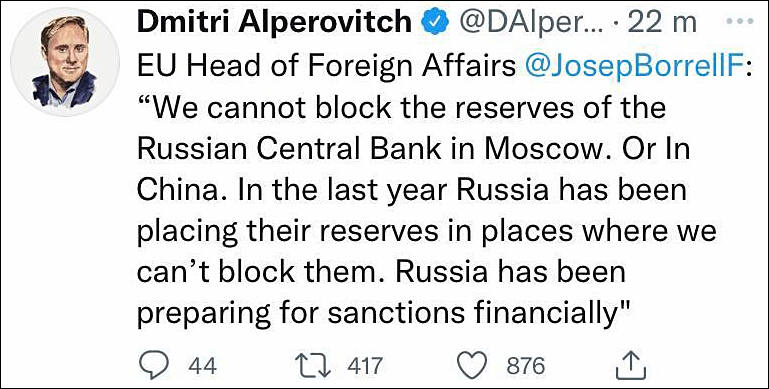
Task: Click the 417 retweets count
Action: click(364, 366)
